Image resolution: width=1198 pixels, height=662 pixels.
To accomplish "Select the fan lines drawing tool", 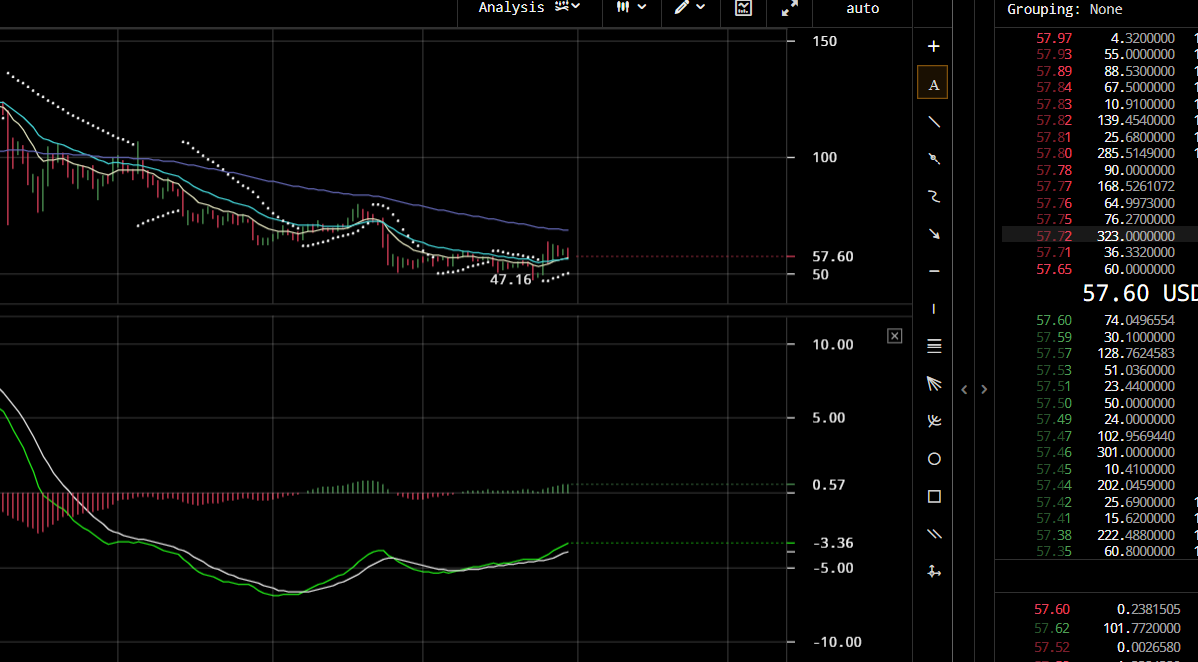I will (x=933, y=384).
